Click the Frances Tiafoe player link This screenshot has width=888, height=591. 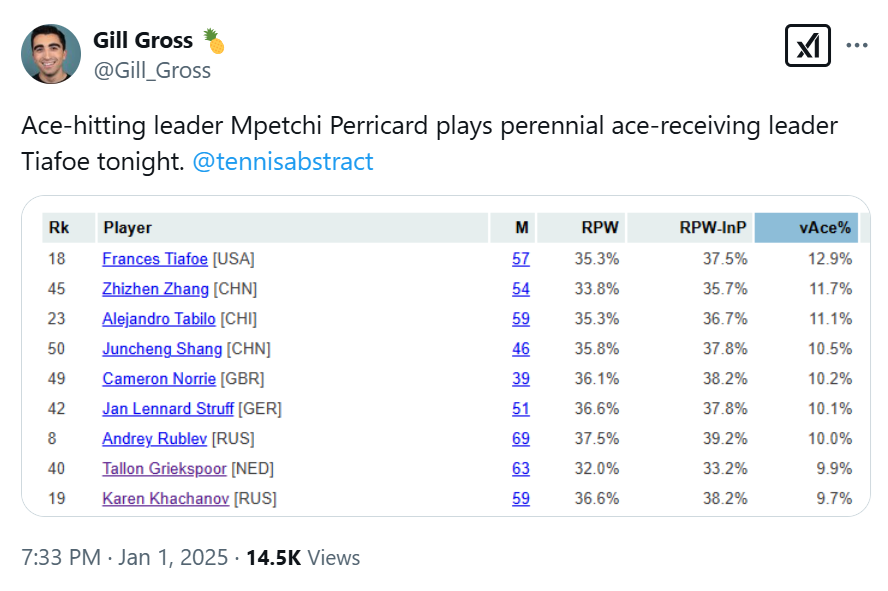pyautogui.click(x=155, y=259)
